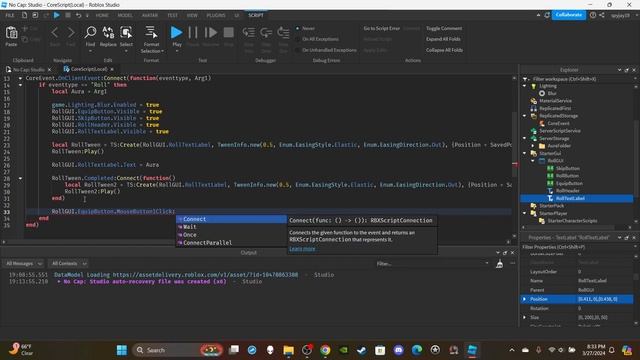Collapse the RollGUI node

(533, 161)
